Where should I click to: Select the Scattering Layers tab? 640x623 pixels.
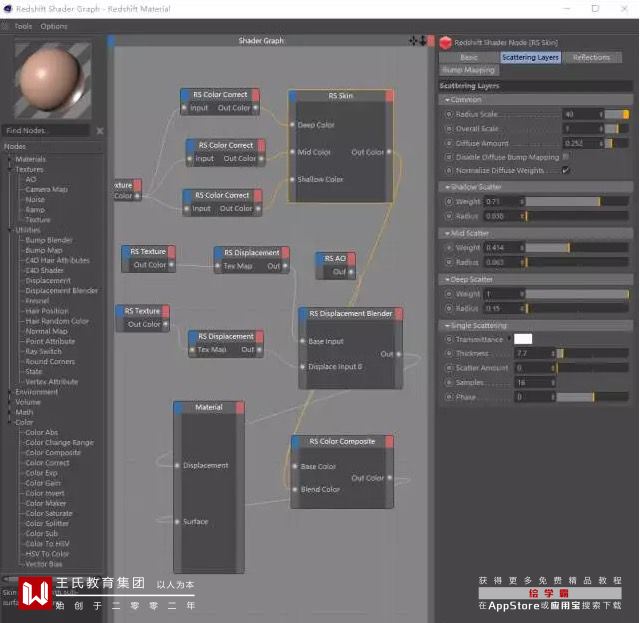(x=530, y=58)
